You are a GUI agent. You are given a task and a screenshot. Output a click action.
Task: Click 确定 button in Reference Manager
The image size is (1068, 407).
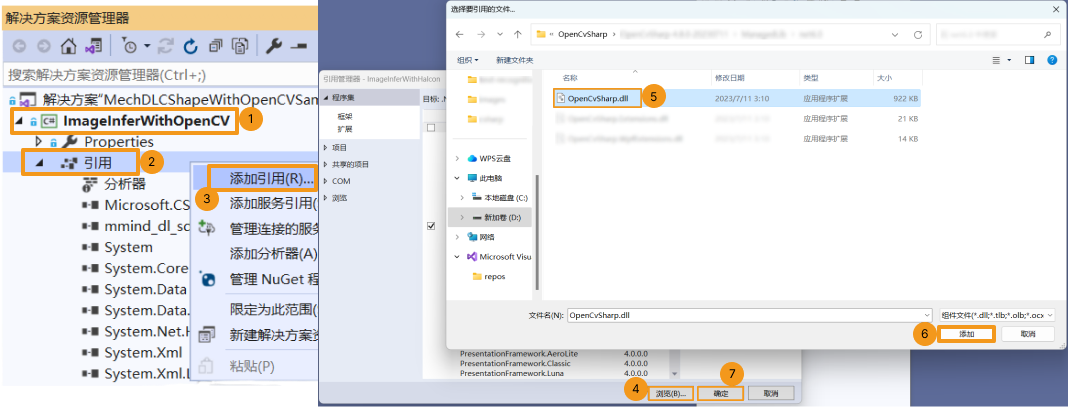click(x=721, y=393)
